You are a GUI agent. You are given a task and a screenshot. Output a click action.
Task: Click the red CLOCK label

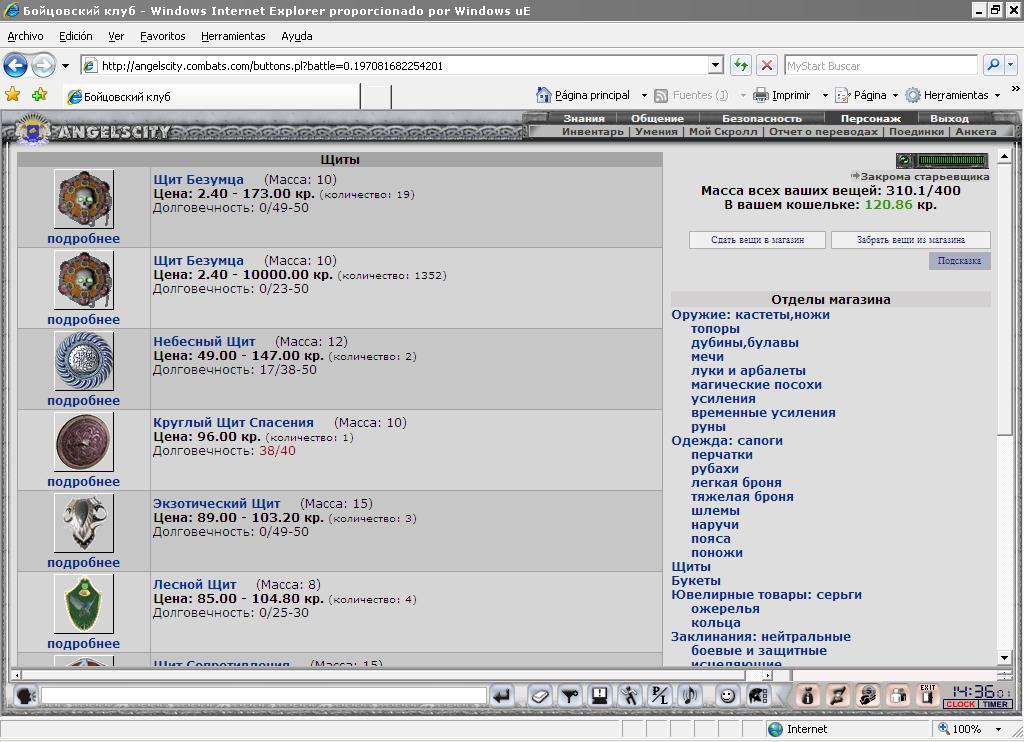[960, 704]
